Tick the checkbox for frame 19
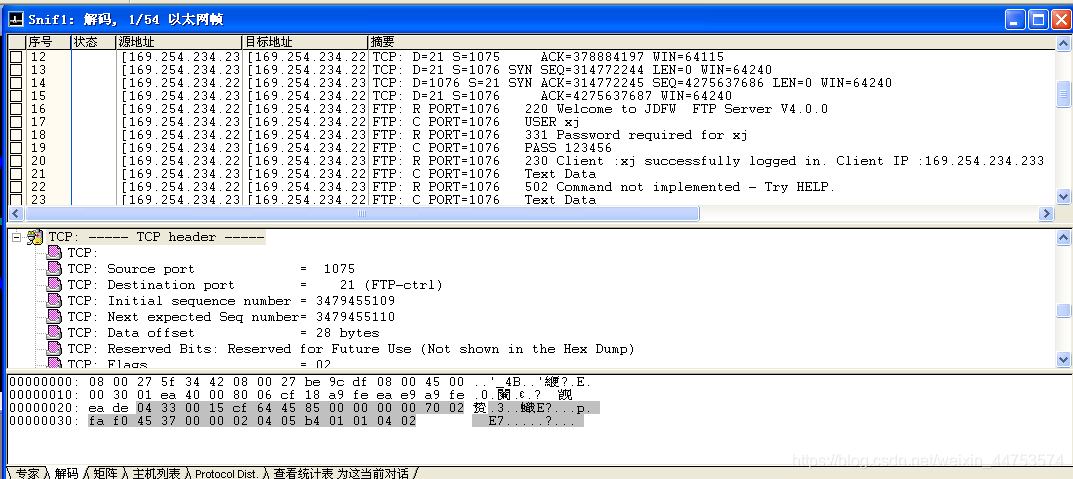This screenshot has width=1073, height=479. [x=16, y=148]
